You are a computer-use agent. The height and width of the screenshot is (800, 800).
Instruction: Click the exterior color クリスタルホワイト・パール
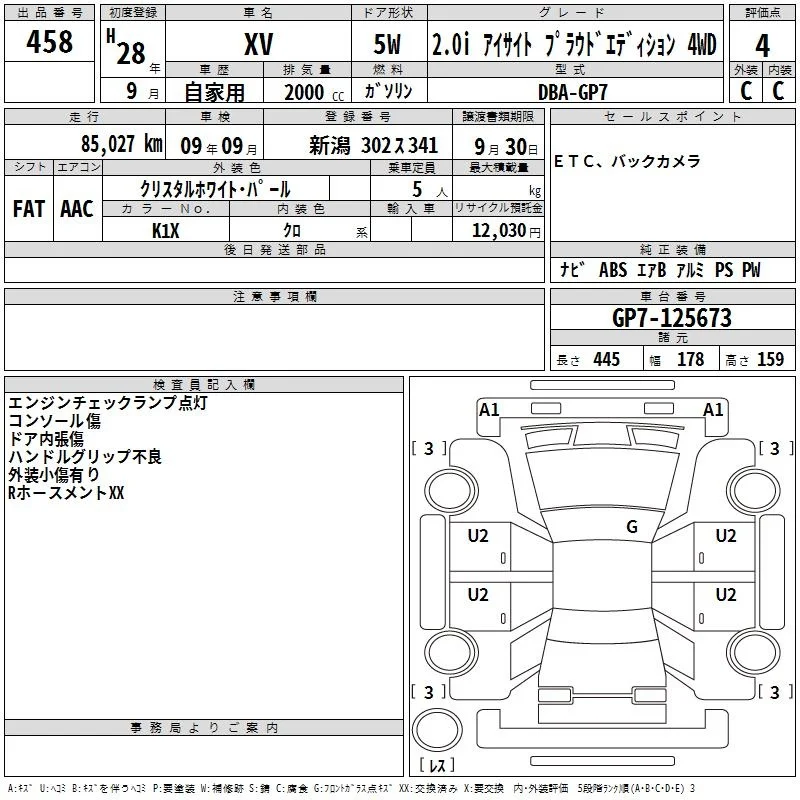215,189
